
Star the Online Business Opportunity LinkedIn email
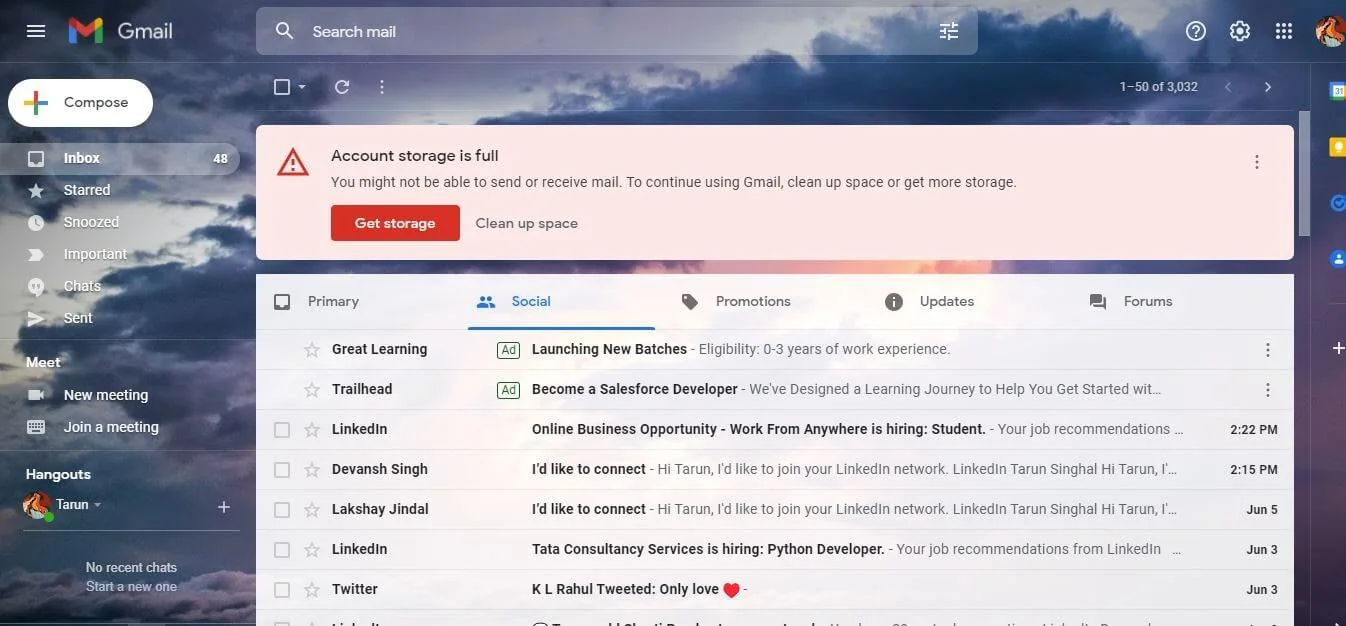312,429
